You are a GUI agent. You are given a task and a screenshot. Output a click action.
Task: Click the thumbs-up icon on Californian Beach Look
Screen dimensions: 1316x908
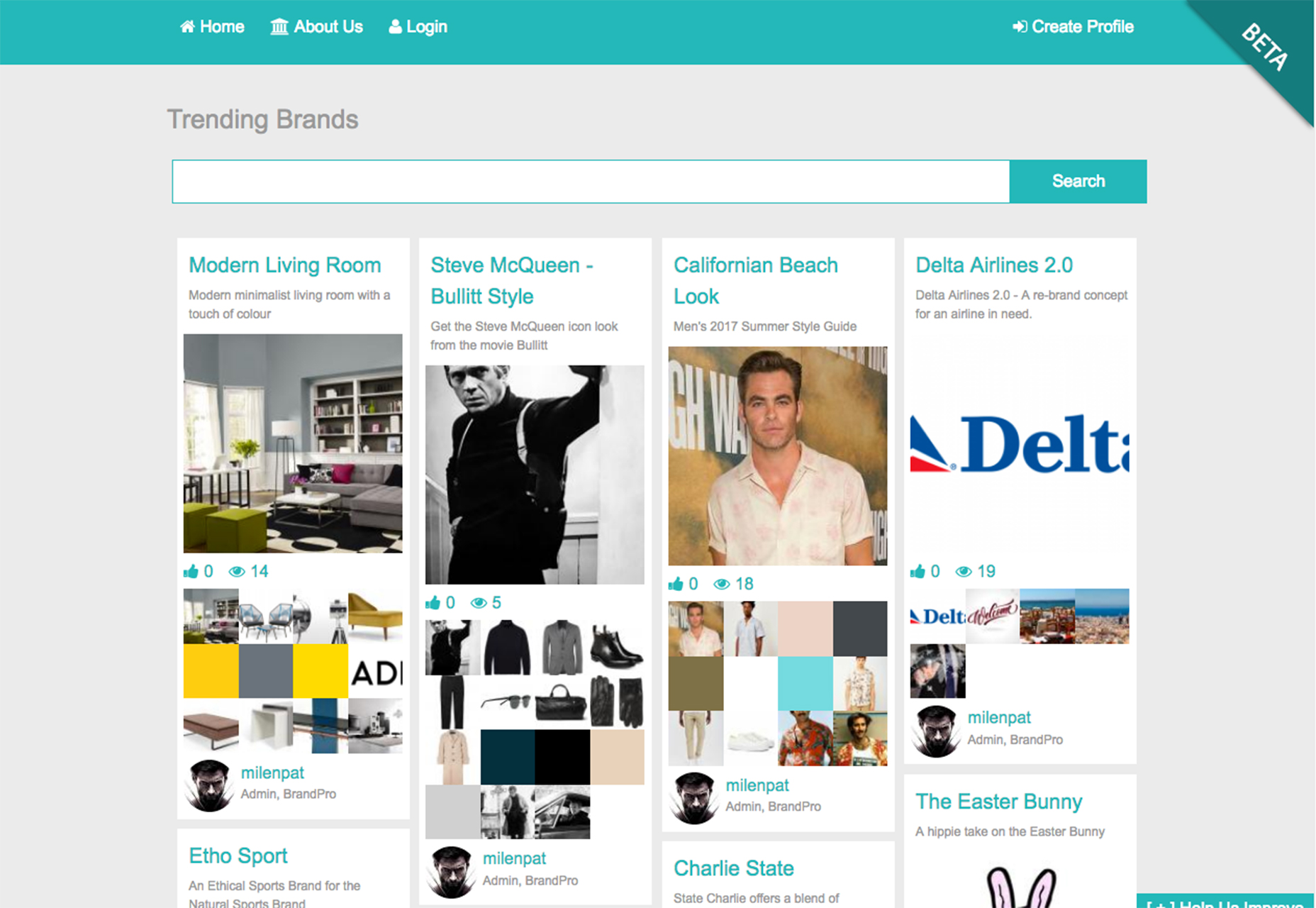click(x=676, y=584)
